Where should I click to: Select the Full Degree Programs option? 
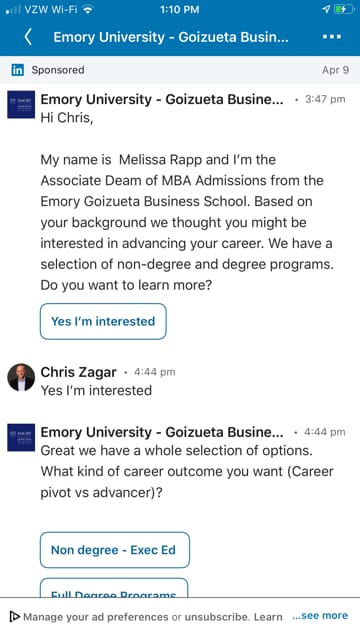114,588
